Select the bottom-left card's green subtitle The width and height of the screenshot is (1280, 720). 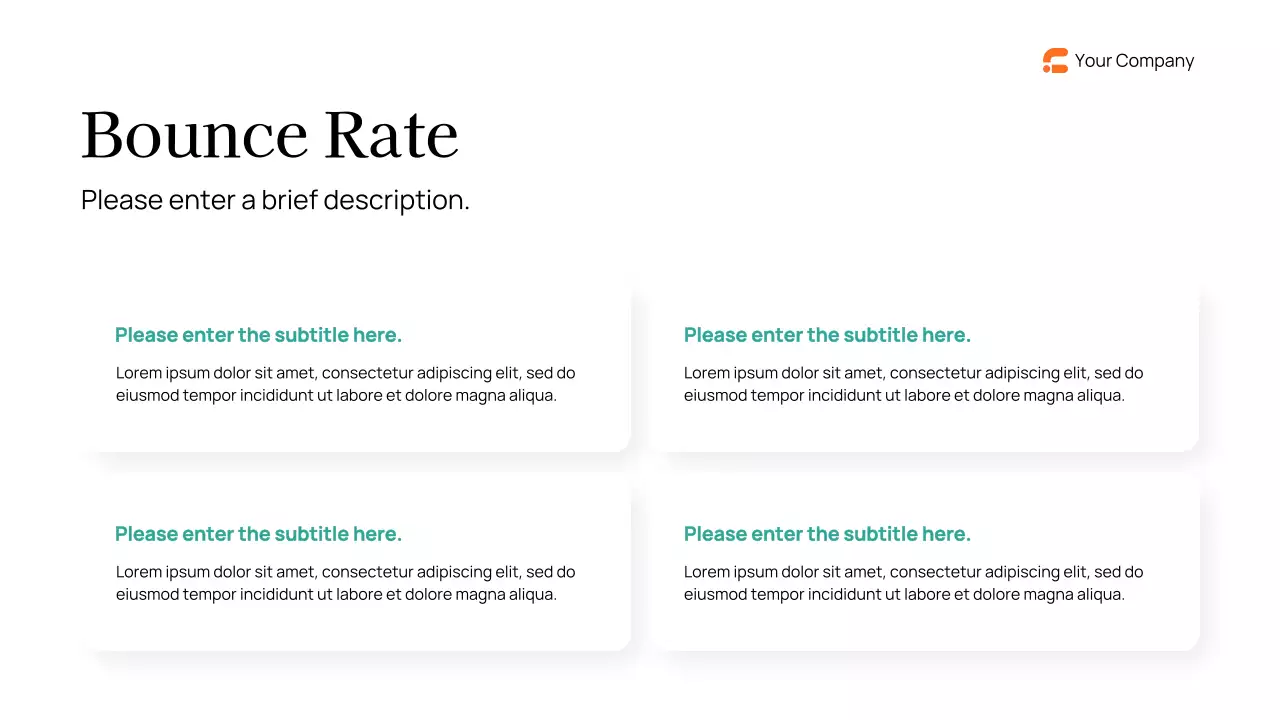(258, 534)
